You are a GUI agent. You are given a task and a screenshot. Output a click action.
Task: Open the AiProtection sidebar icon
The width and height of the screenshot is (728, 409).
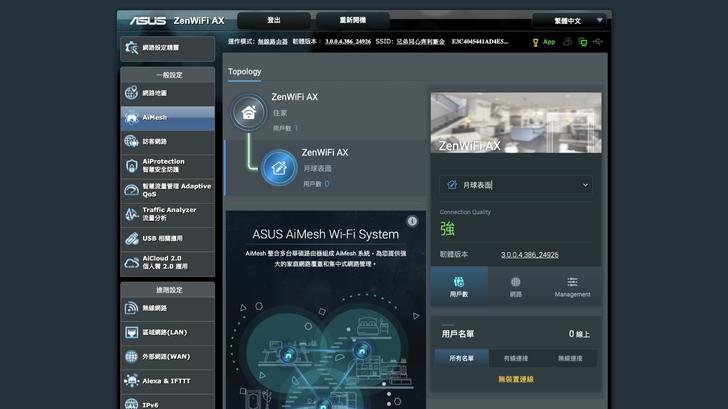[x=132, y=165]
